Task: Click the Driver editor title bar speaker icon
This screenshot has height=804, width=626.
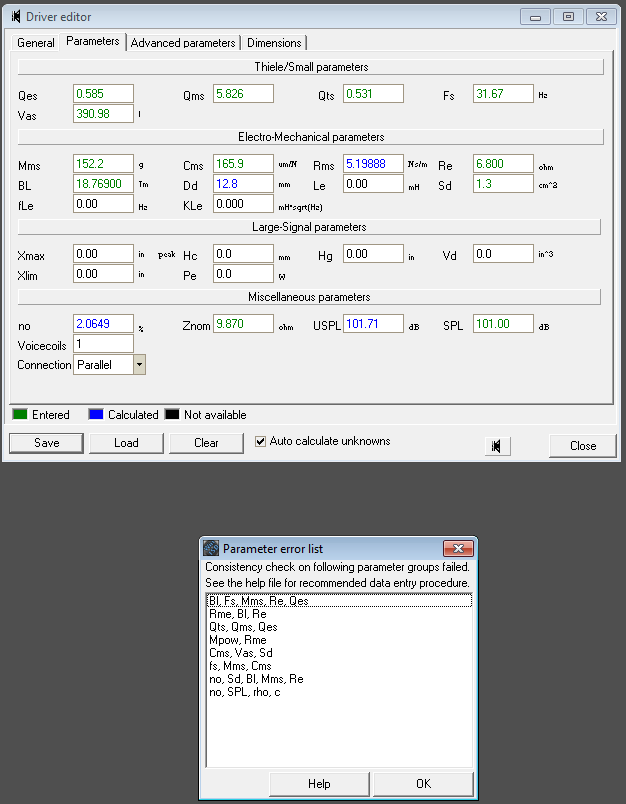Action: [16, 17]
